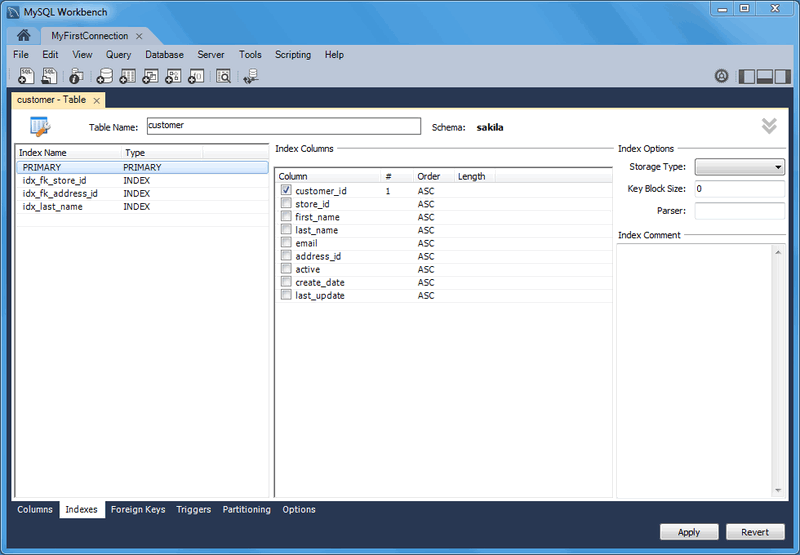Toggle the bottom output panel visibility

point(765,76)
